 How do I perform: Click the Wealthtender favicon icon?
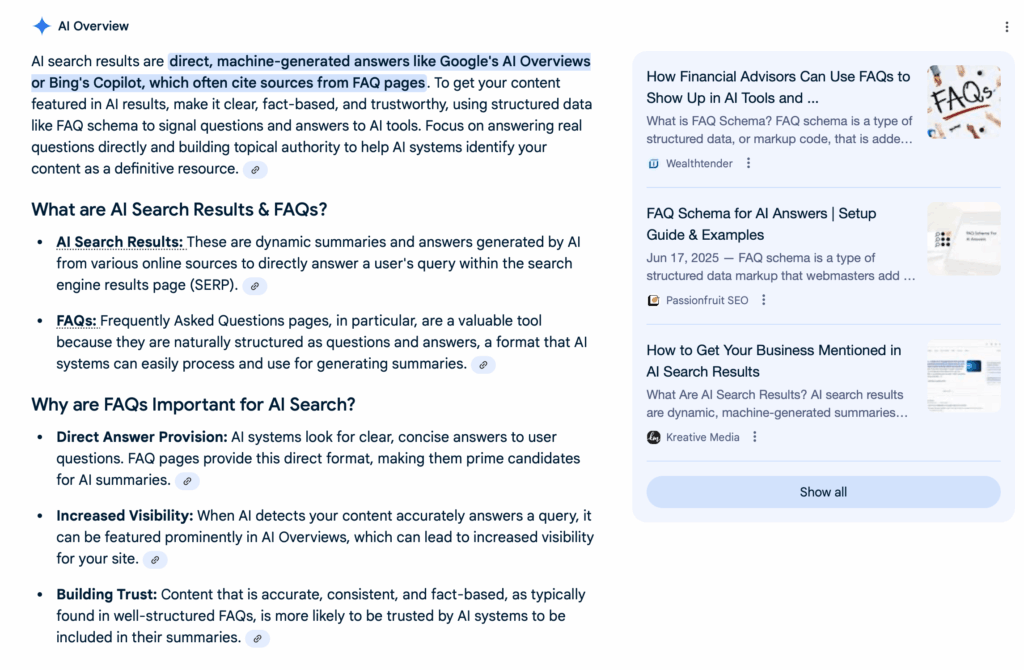click(x=654, y=163)
